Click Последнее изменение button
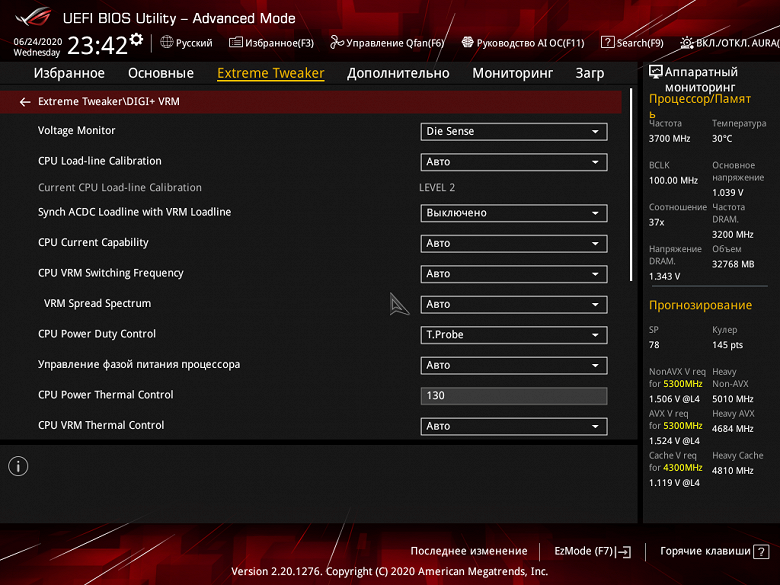Image resolution: width=780 pixels, height=585 pixels. tap(469, 551)
